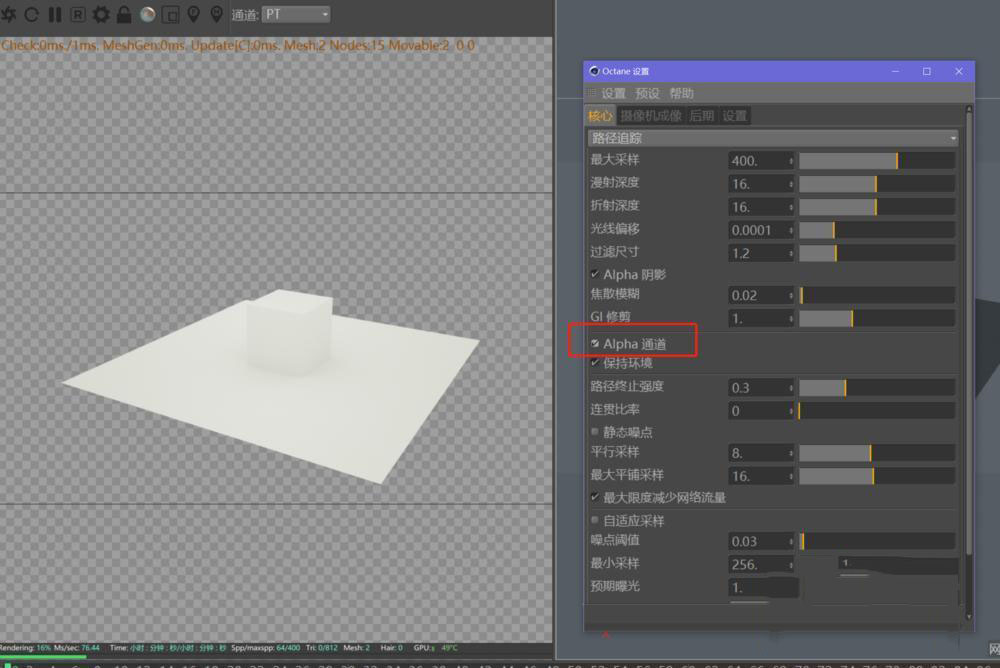This screenshot has height=668, width=1000.
Task: Switch to the 核心 tab
Action: click(x=600, y=115)
